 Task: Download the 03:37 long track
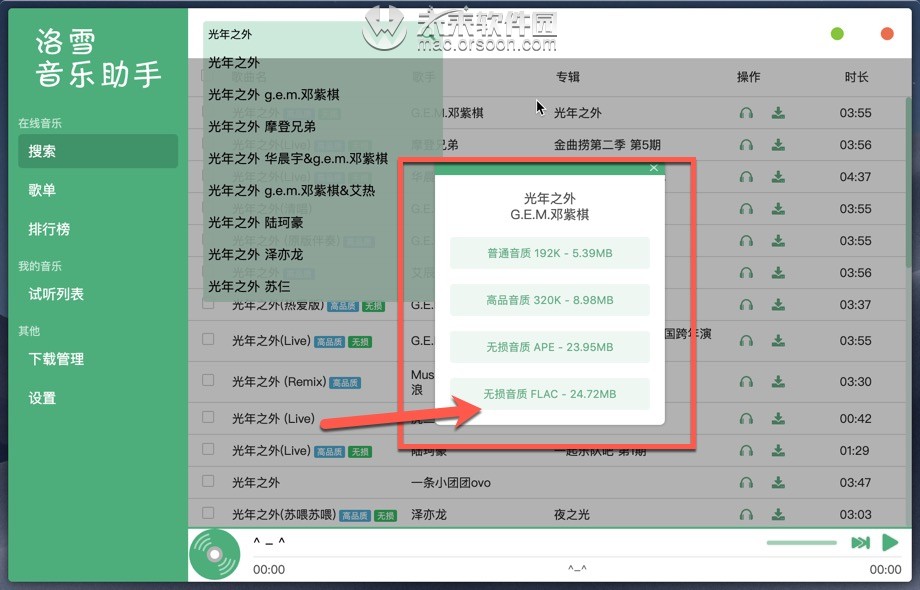(778, 304)
